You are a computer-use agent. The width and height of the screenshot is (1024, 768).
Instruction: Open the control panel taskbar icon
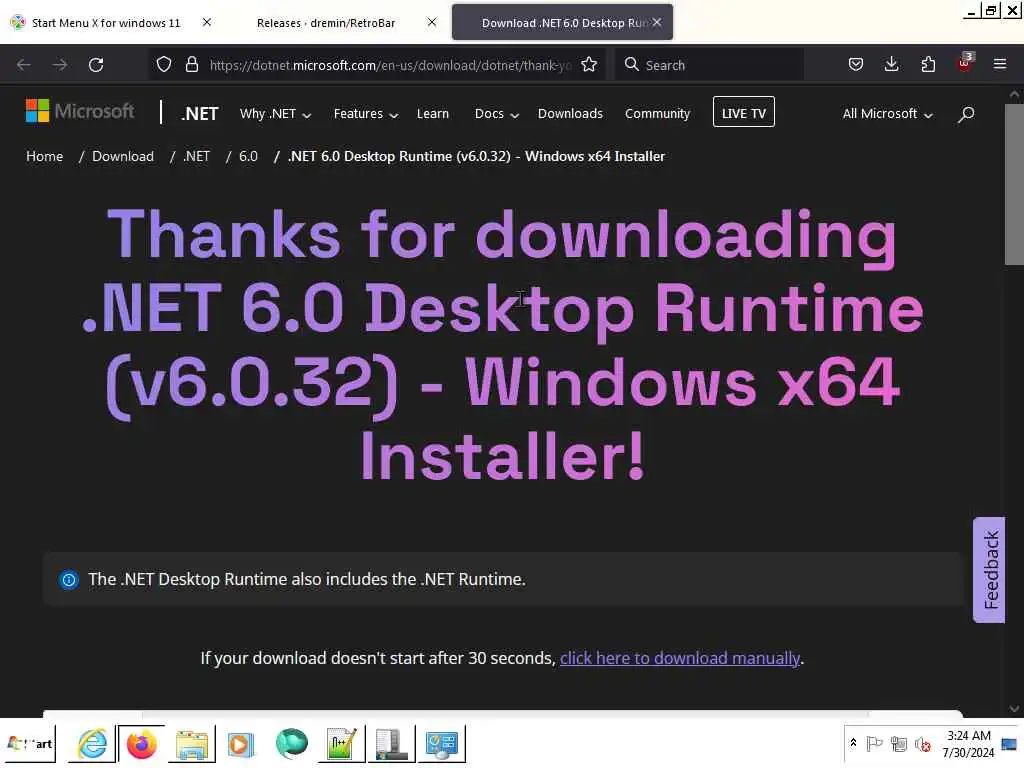pos(441,744)
